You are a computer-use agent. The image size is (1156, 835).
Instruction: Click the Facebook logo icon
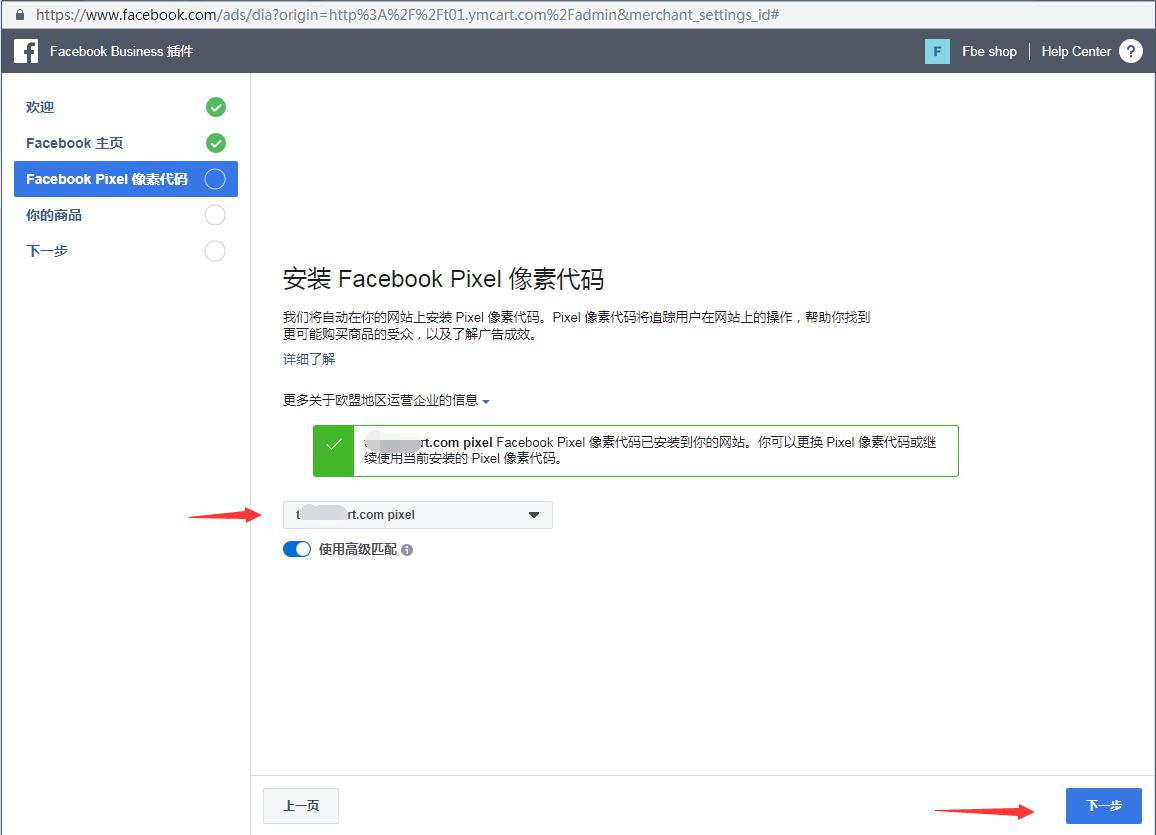[26, 51]
